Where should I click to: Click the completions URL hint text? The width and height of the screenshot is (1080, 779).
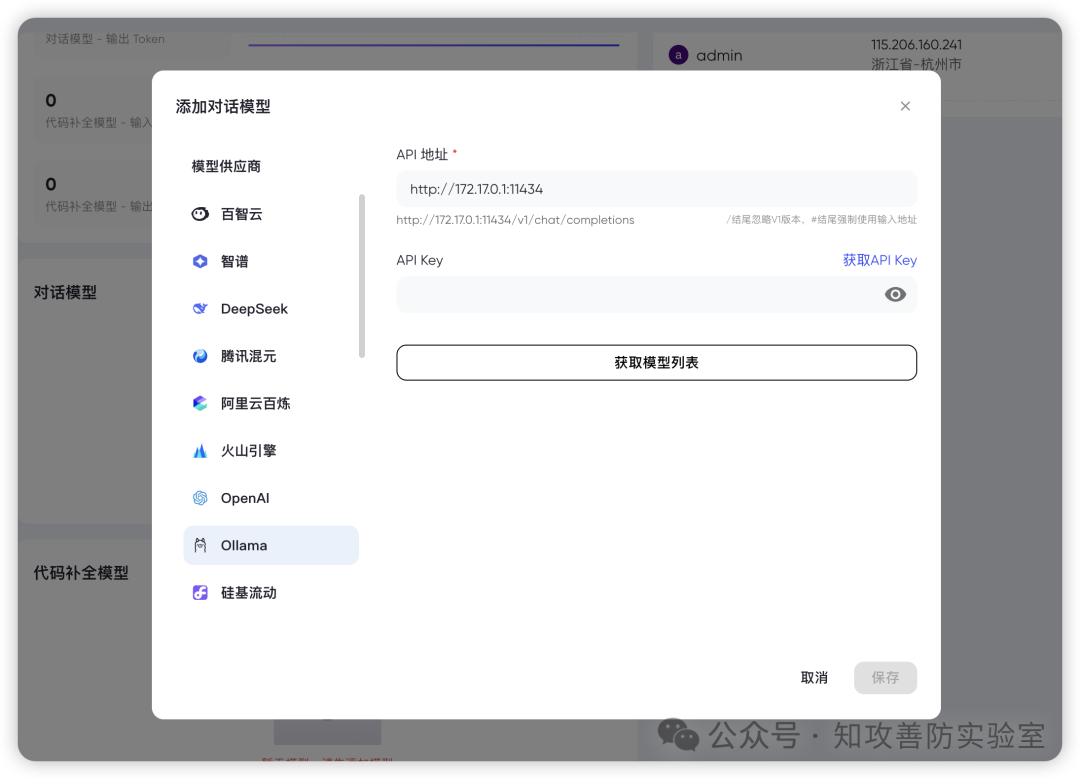tap(515, 220)
